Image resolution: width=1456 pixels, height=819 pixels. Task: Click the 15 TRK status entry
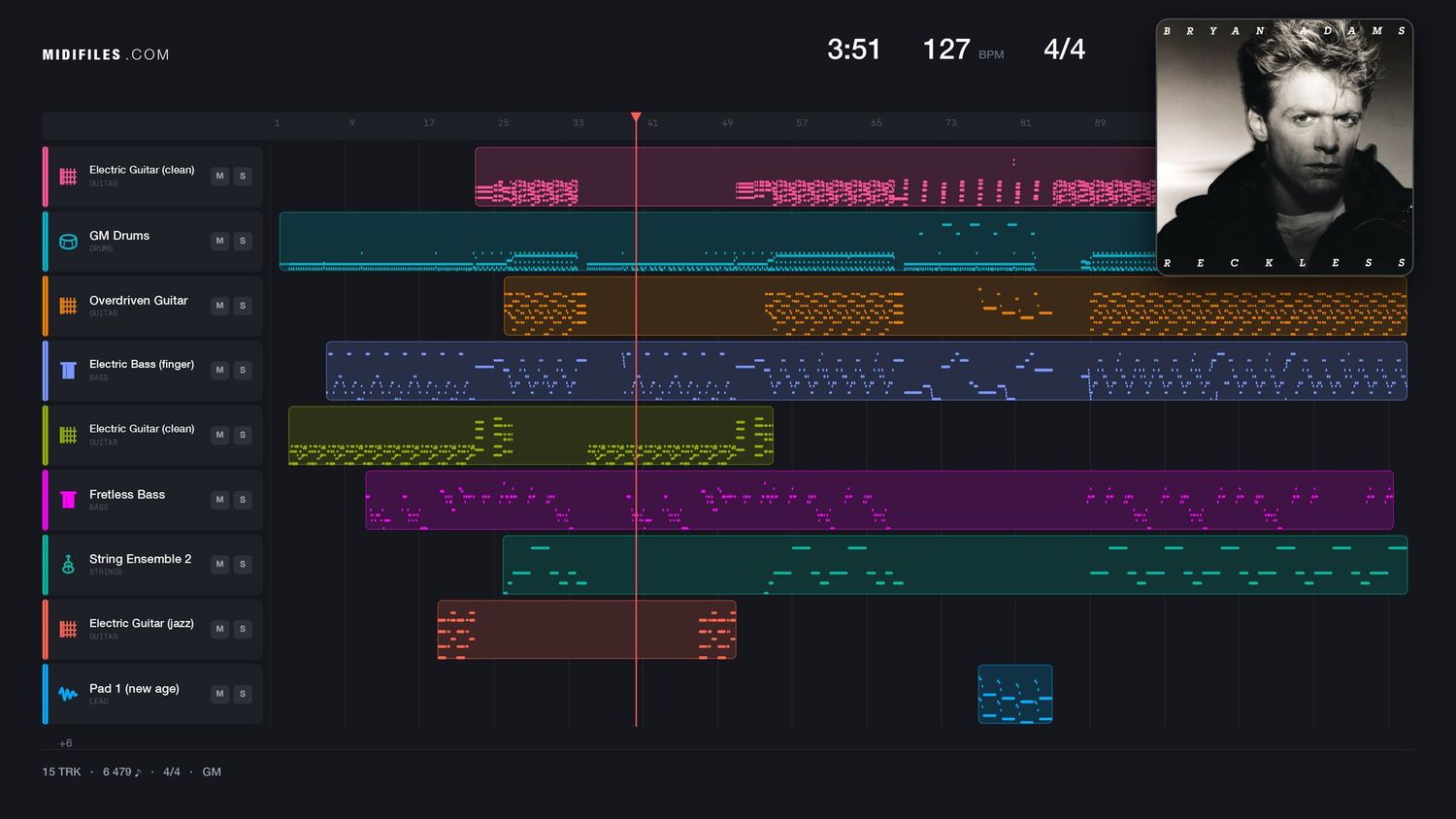coord(61,772)
